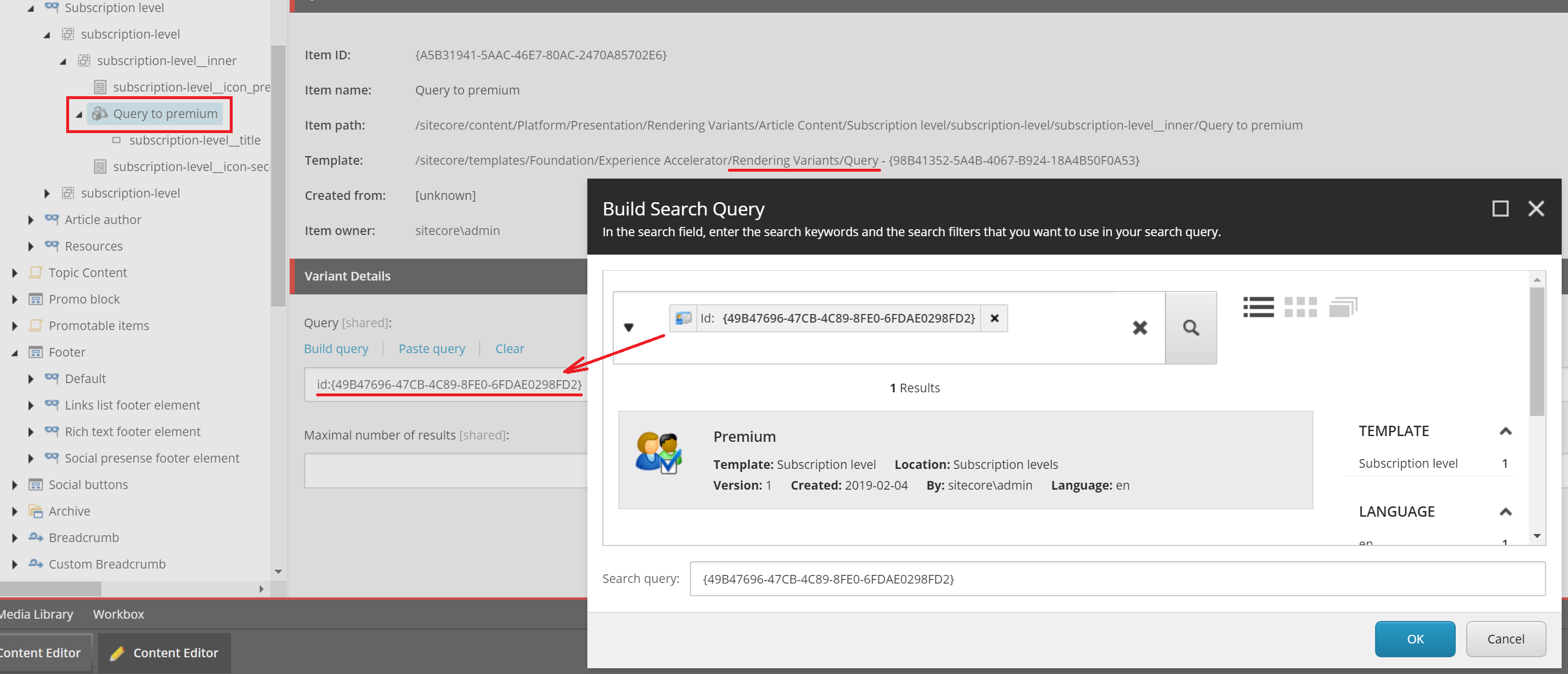This screenshot has height=674, width=1568.
Task: Click into the Search query text field
Action: click(1117, 579)
